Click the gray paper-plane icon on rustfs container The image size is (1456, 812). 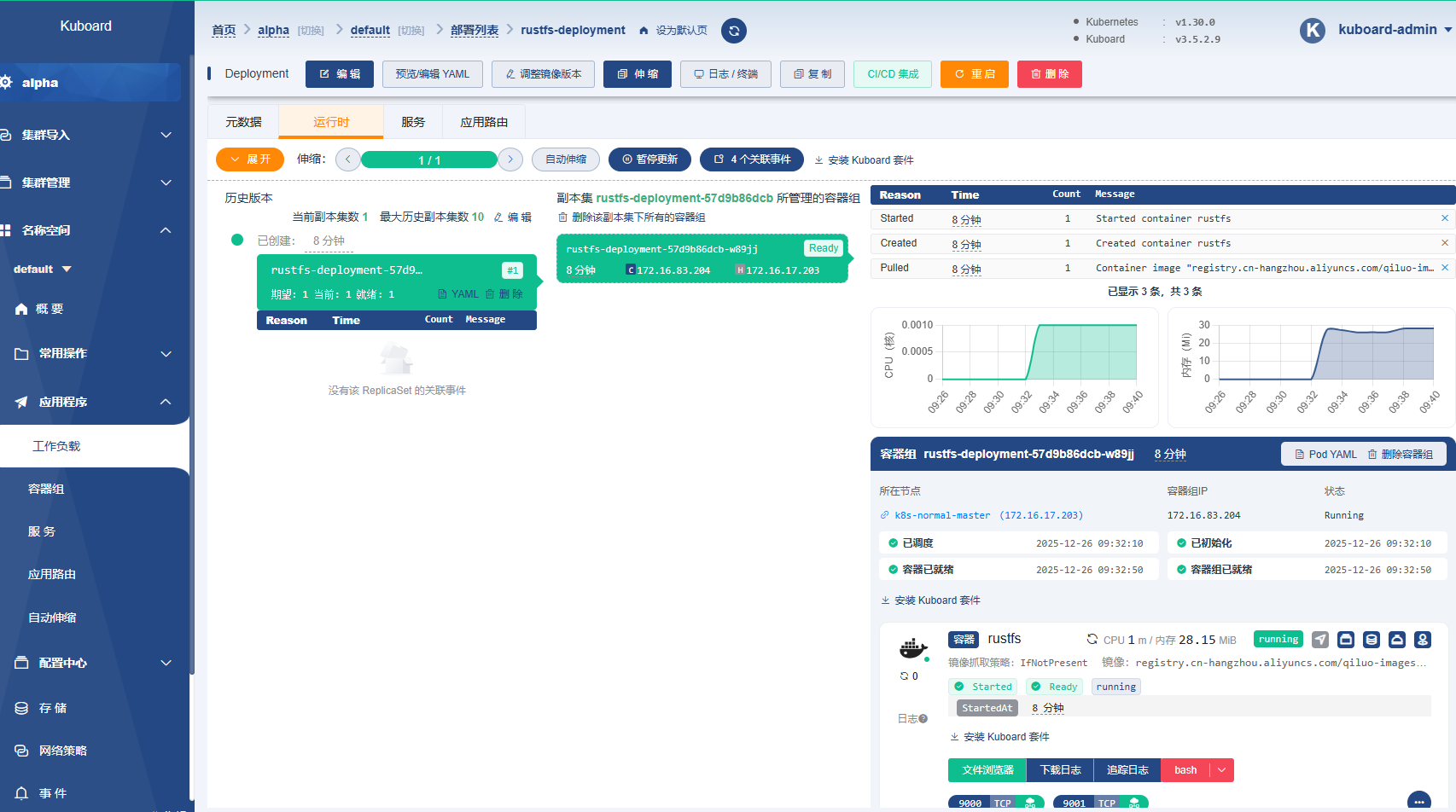coord(1320,639)
